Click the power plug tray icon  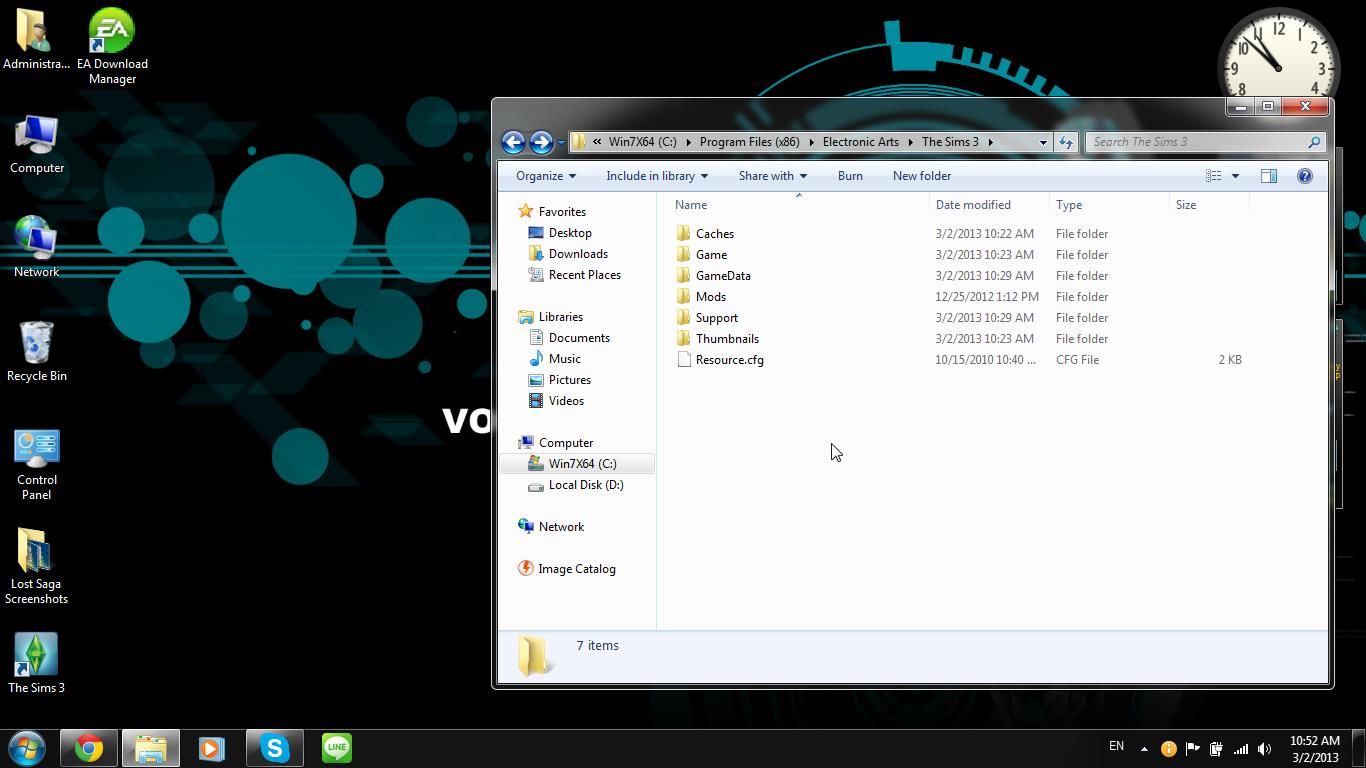pyautogui.click(x=1216, y=749)
